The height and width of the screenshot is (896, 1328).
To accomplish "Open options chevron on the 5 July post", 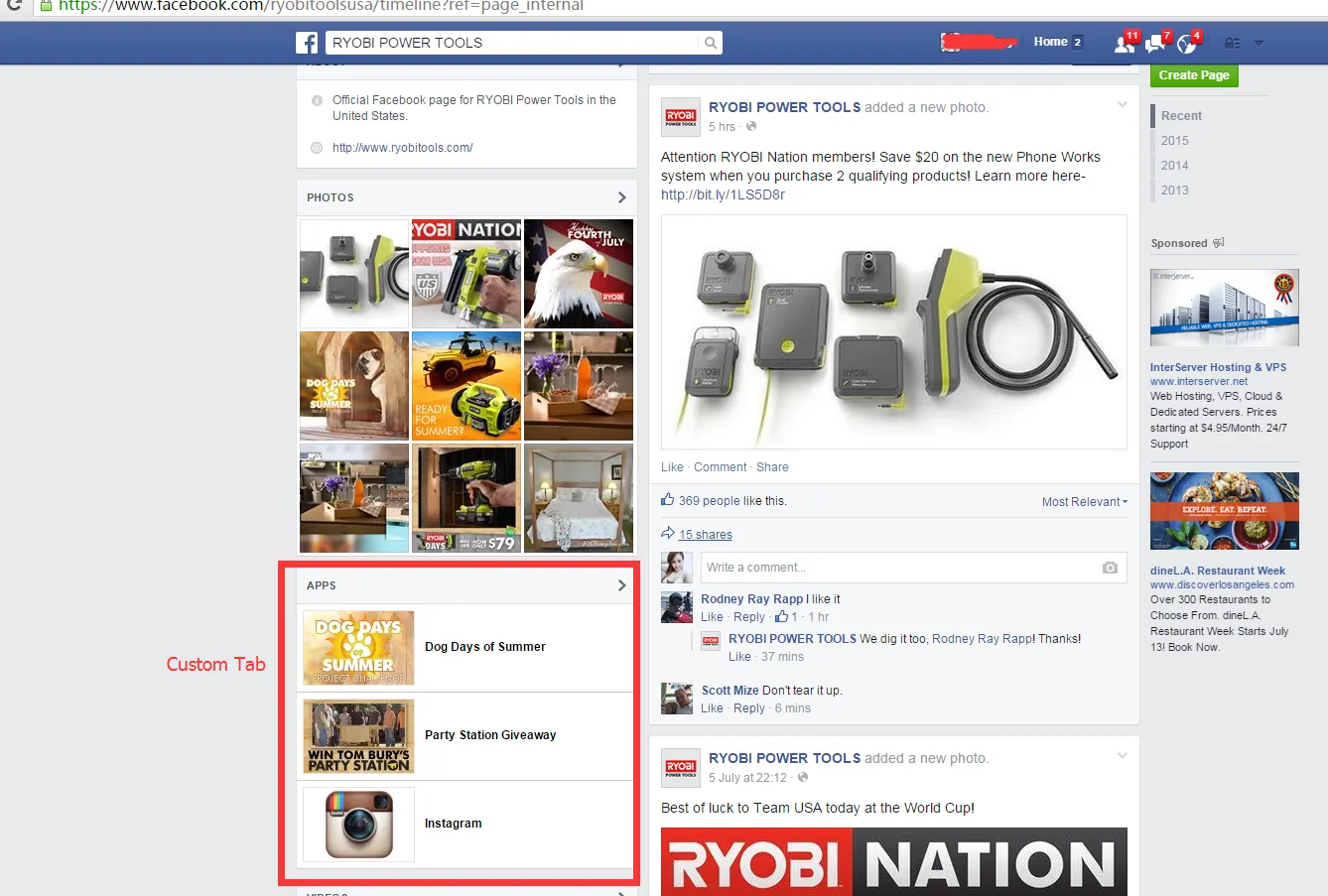I will coord(1123,755).
